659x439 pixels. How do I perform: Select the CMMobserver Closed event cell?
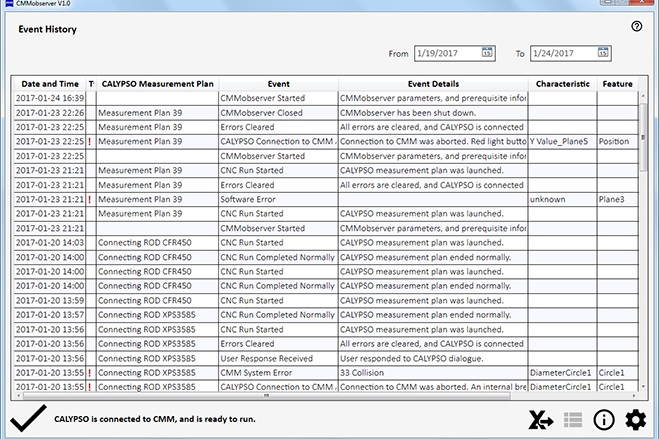[278, 113]
